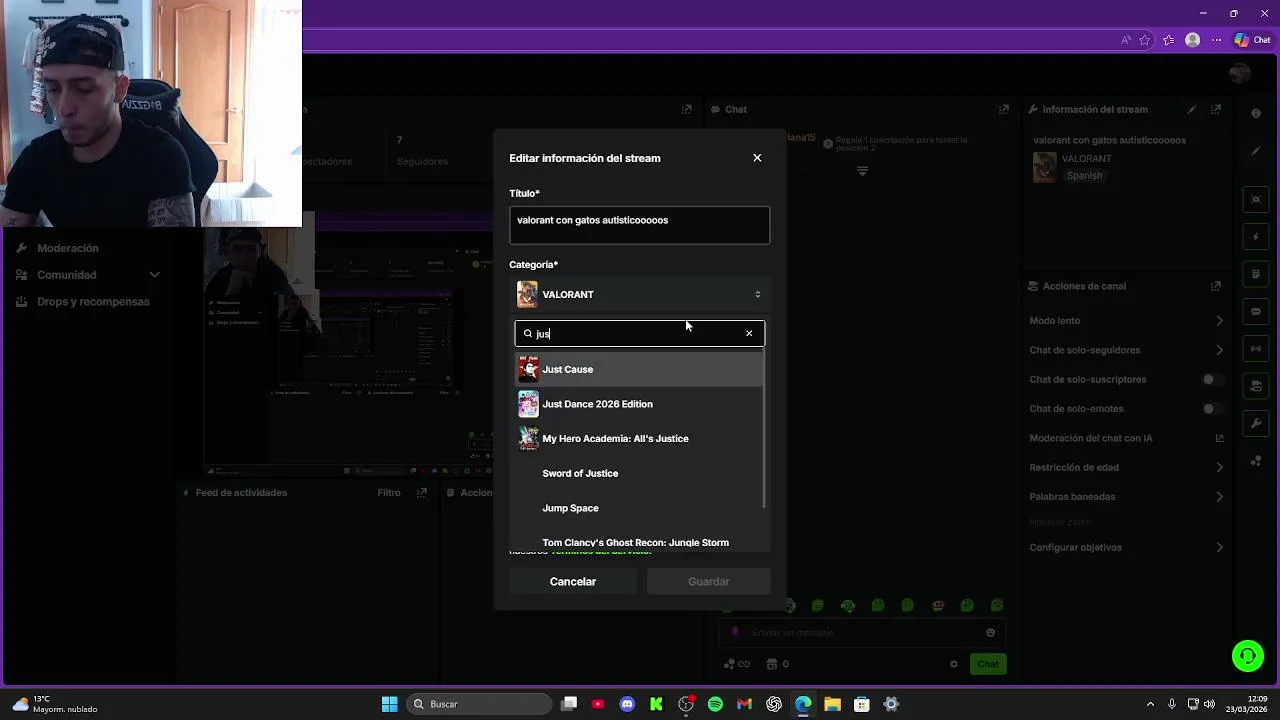This screenshot has height=720, width=1280.
Task: Open the emoji picker in chat
Action: [991, 632]
